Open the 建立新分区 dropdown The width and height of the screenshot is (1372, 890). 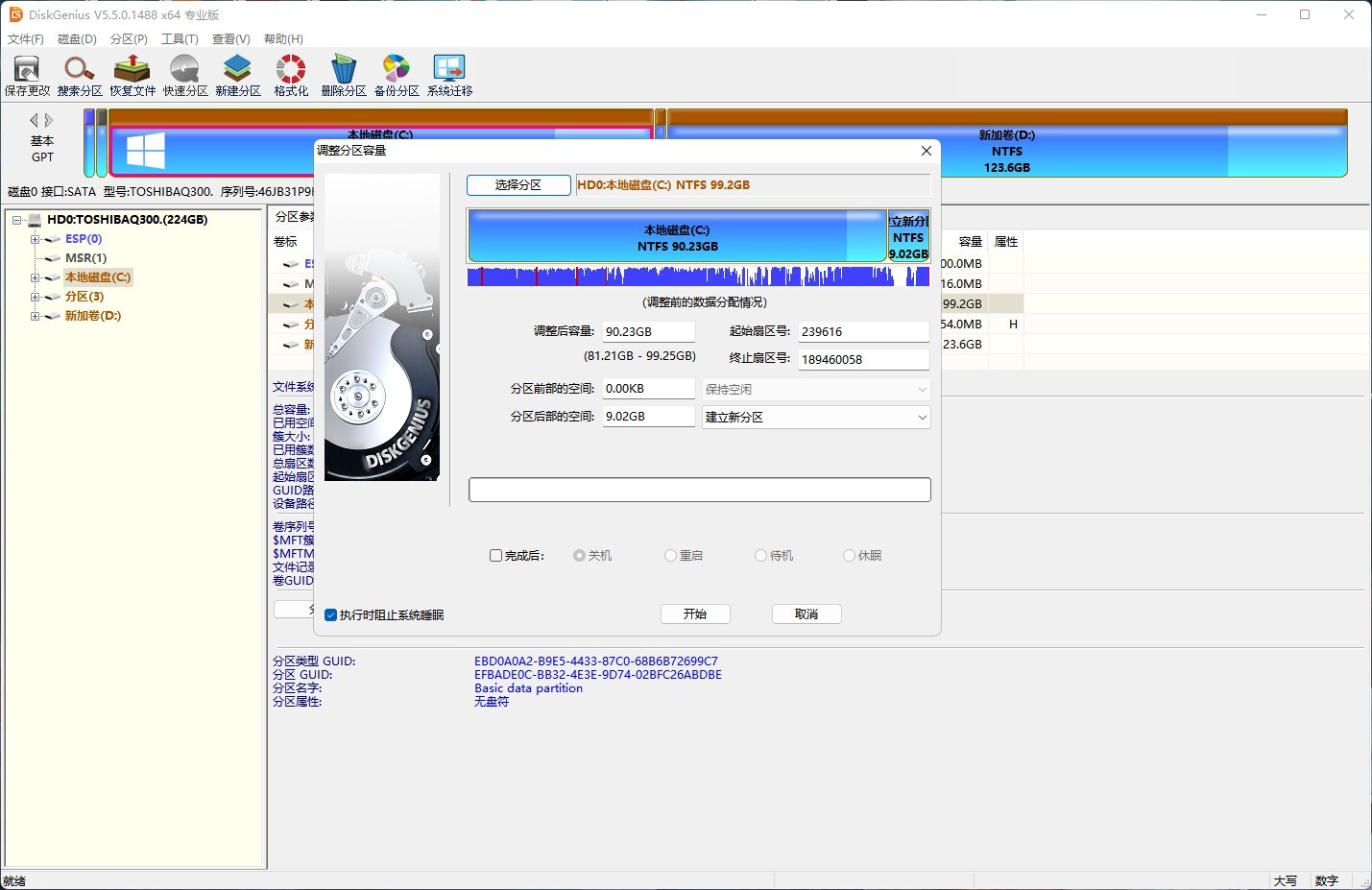pos(816,418)
